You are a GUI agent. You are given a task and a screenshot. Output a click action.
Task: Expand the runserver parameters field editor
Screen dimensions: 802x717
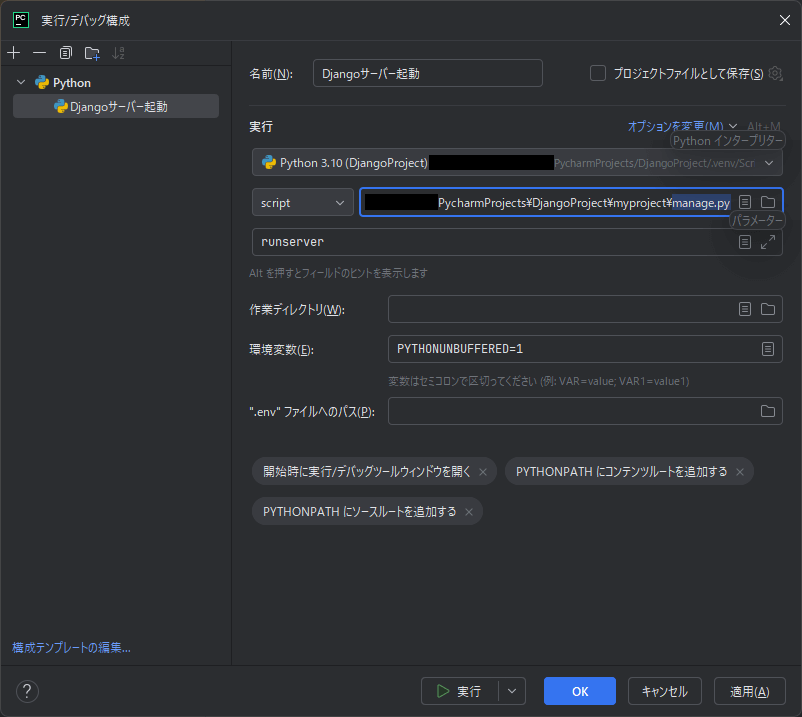[x=768, y=242]
